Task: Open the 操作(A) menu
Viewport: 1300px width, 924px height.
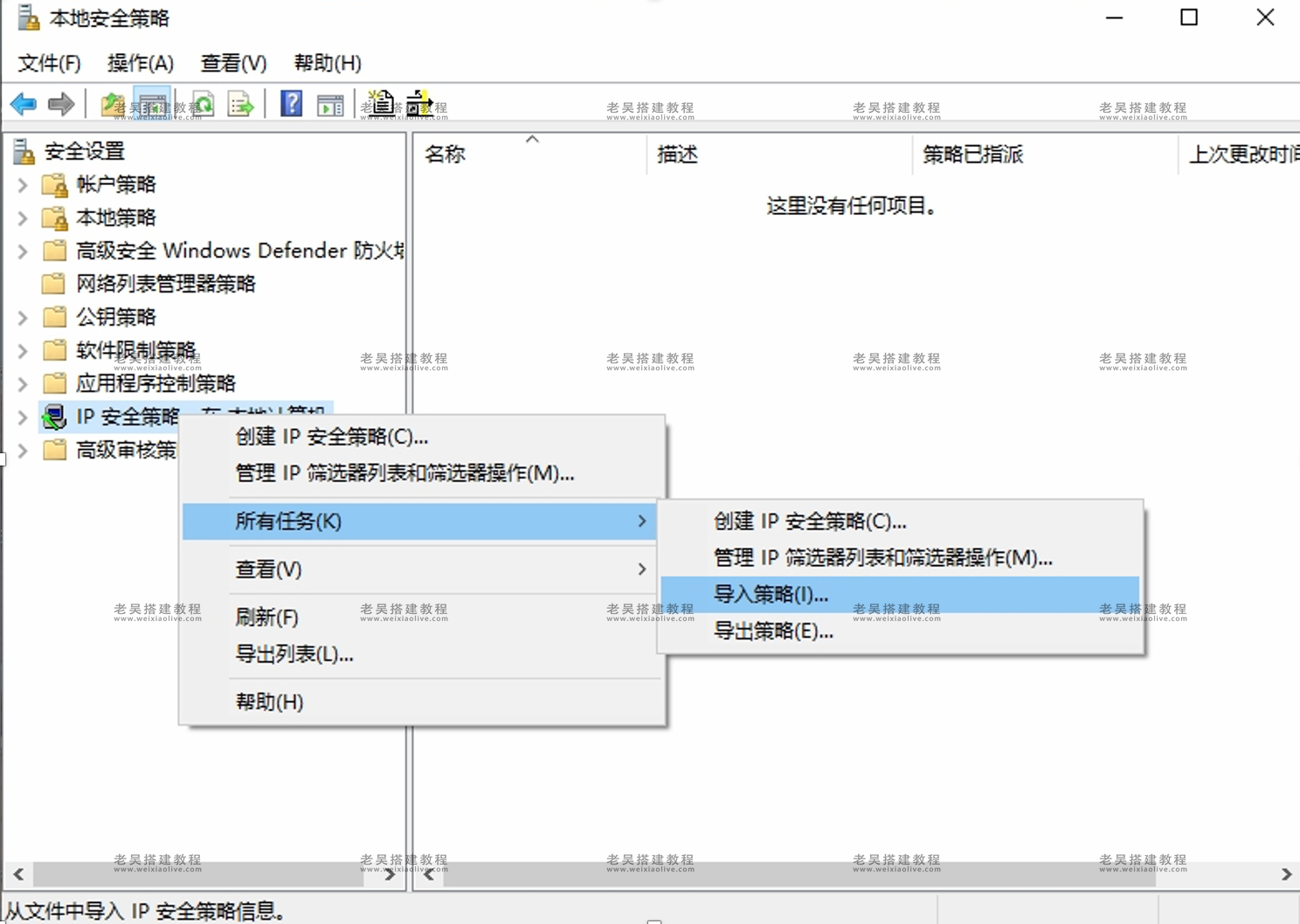Action: pyautogui.click(x=140, y=62)
